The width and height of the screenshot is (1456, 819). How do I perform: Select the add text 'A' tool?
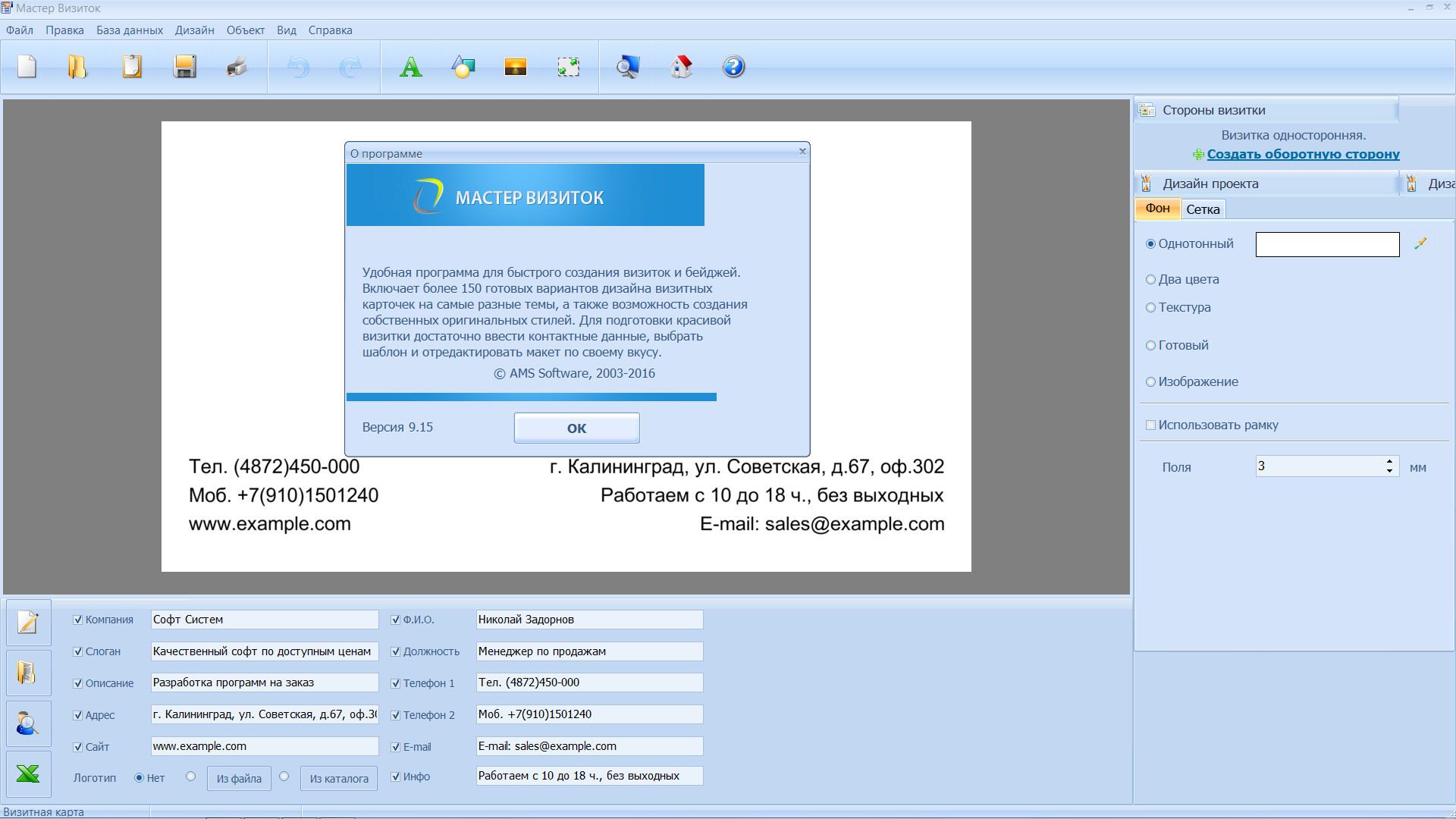pyautogui.click(x=410, y=67)
